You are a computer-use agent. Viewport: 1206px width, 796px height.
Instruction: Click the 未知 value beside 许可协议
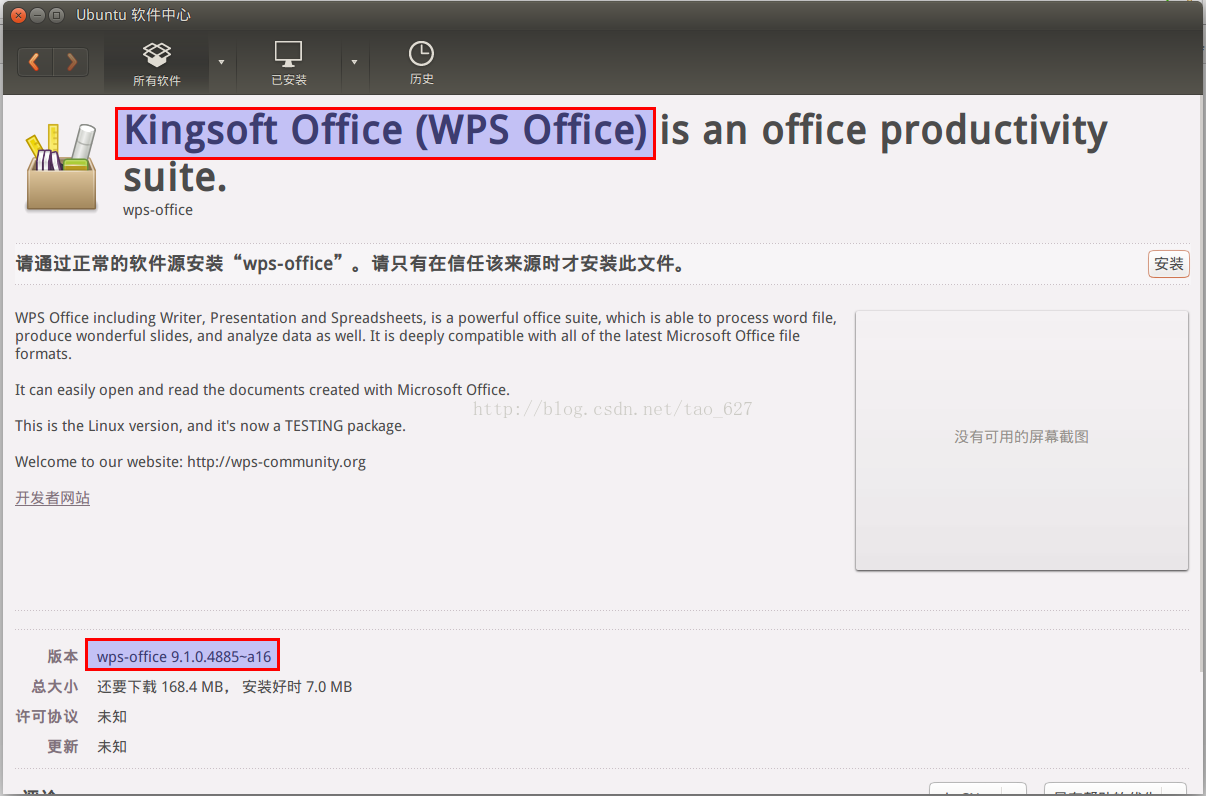(112, 717)
